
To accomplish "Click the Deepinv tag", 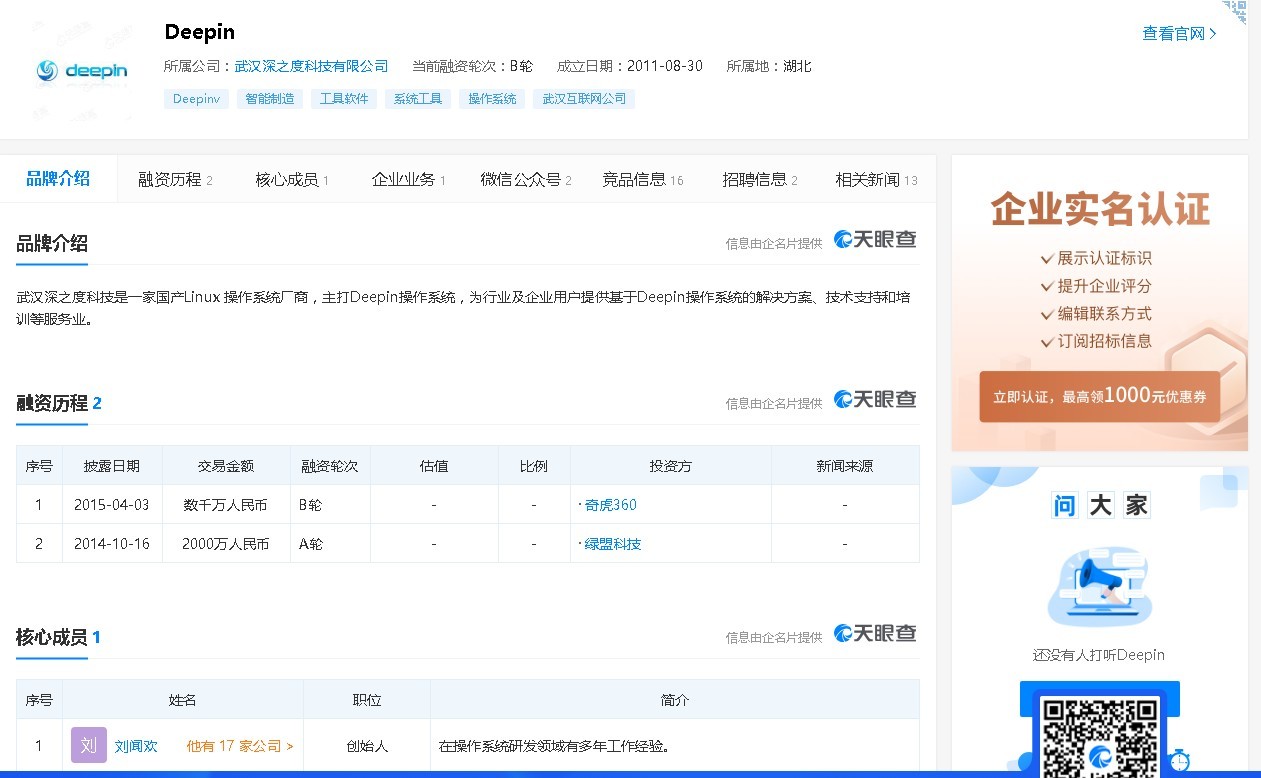I will [x=196, y=99].
